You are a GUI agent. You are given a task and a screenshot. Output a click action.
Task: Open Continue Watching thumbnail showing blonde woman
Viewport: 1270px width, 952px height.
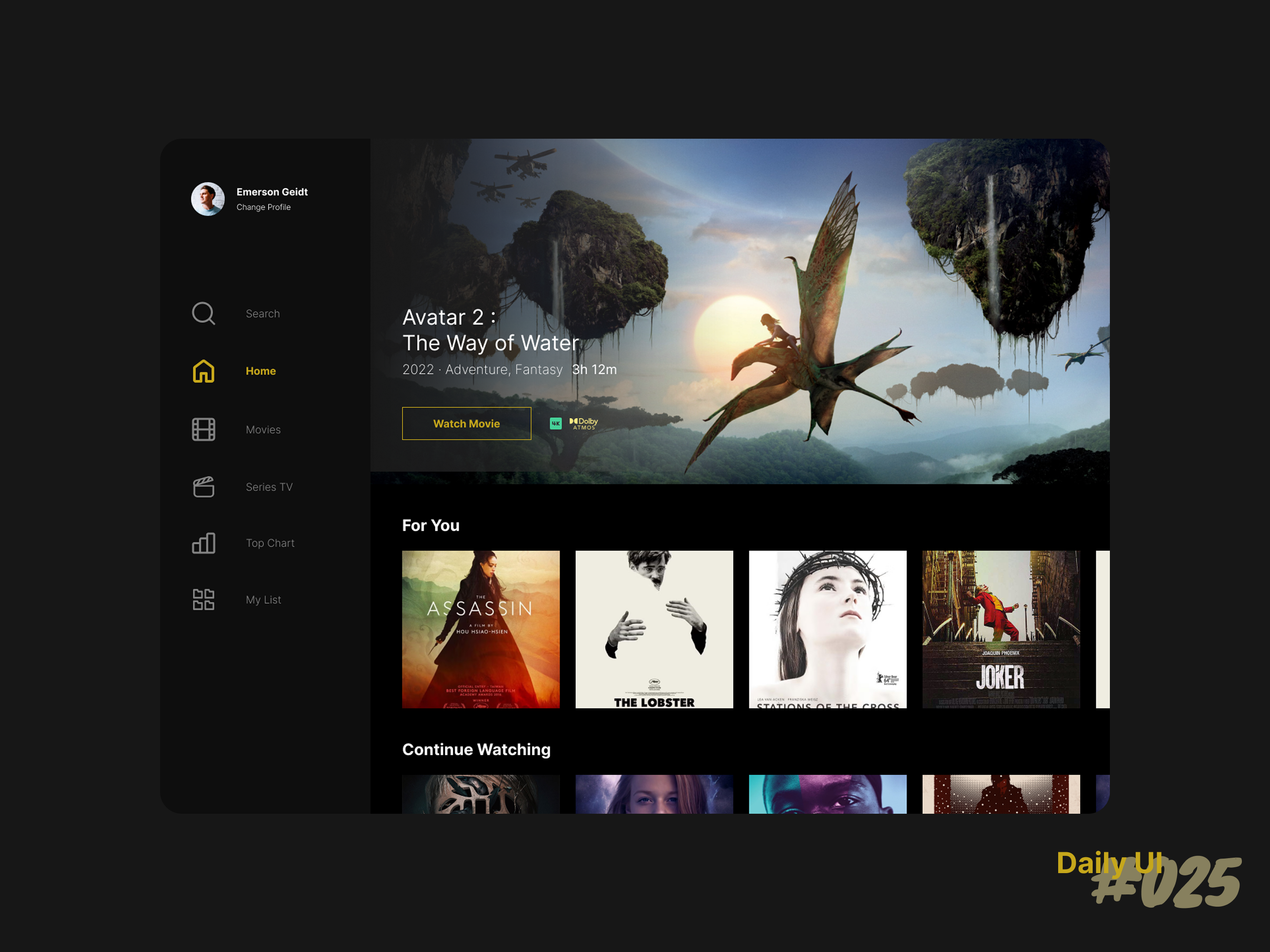tap(654, 794)
